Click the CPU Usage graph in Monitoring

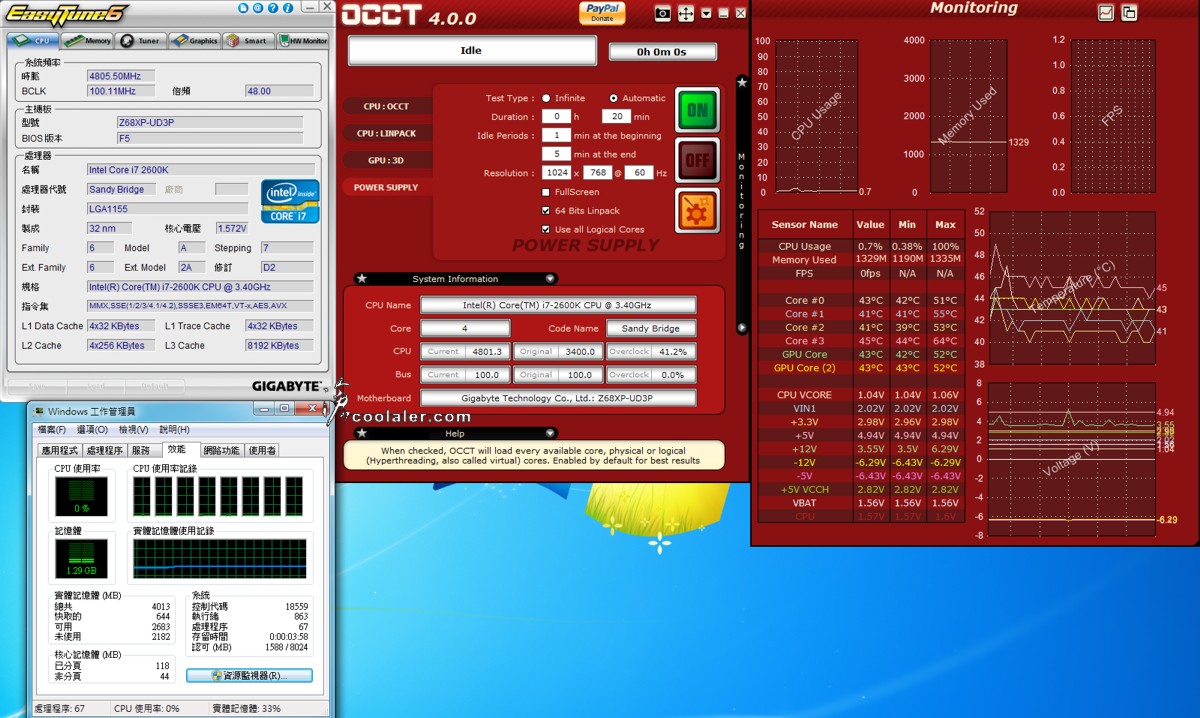click(816, 116)
